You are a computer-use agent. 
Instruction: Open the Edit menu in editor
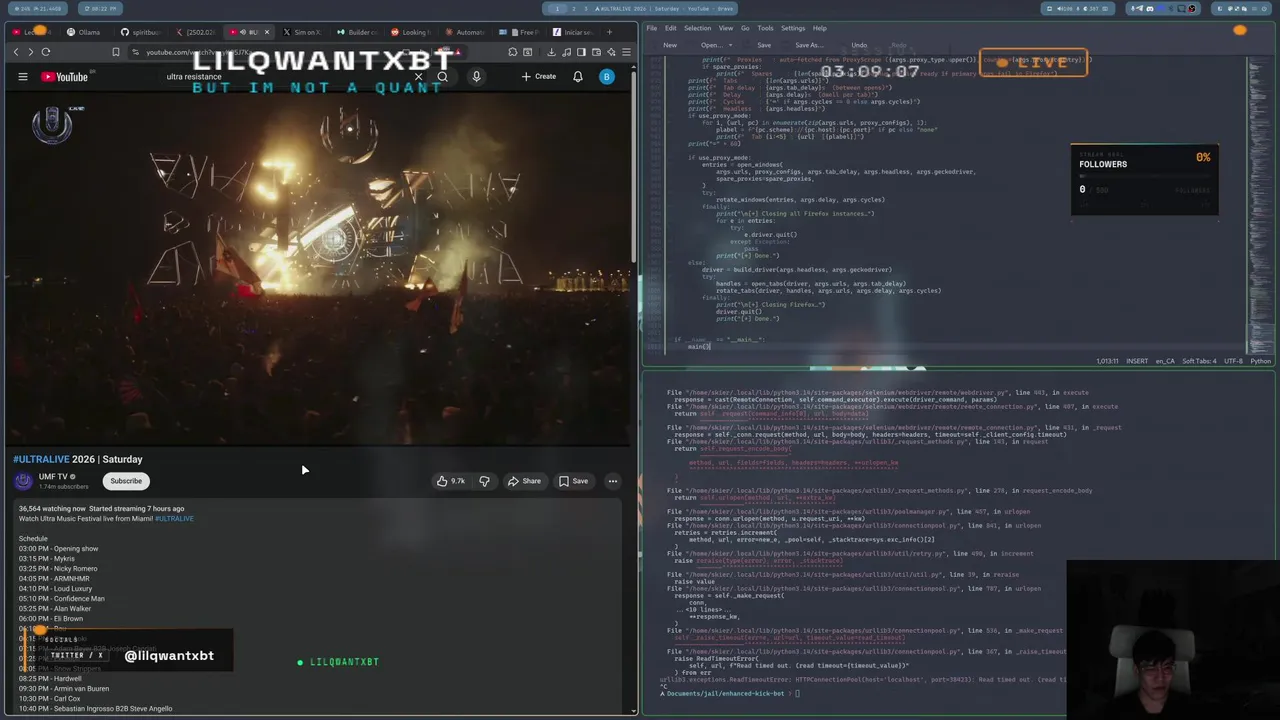click(670, 28)
